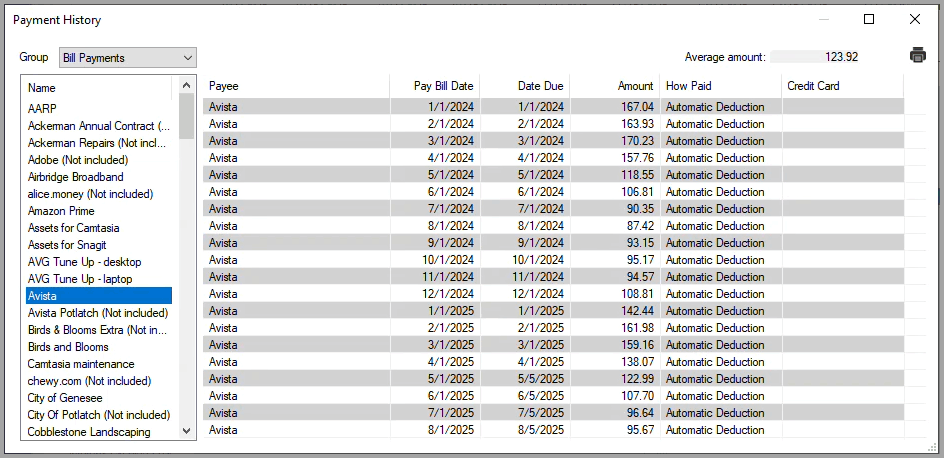Click the 94.57 amount cell
944x458 pixels.
pyautogui.click(x=615, y=276)
